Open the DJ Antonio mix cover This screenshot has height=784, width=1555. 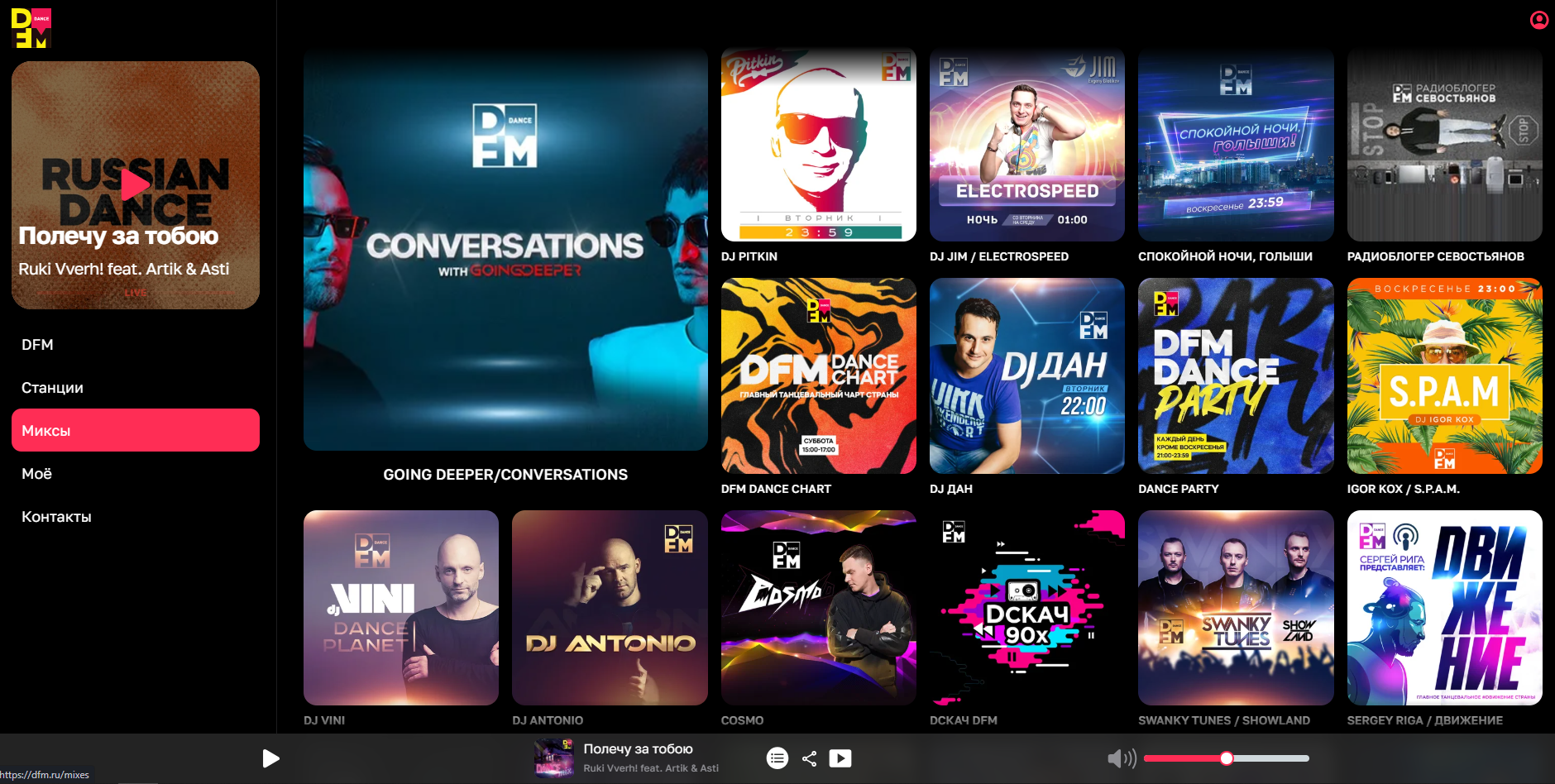pyautogui.click(x=610, y=608)
